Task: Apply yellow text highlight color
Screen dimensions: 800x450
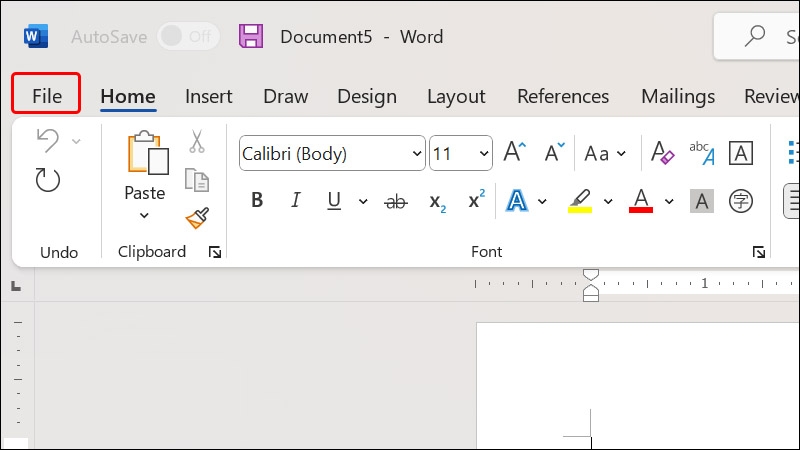Action: coord(580,201)
